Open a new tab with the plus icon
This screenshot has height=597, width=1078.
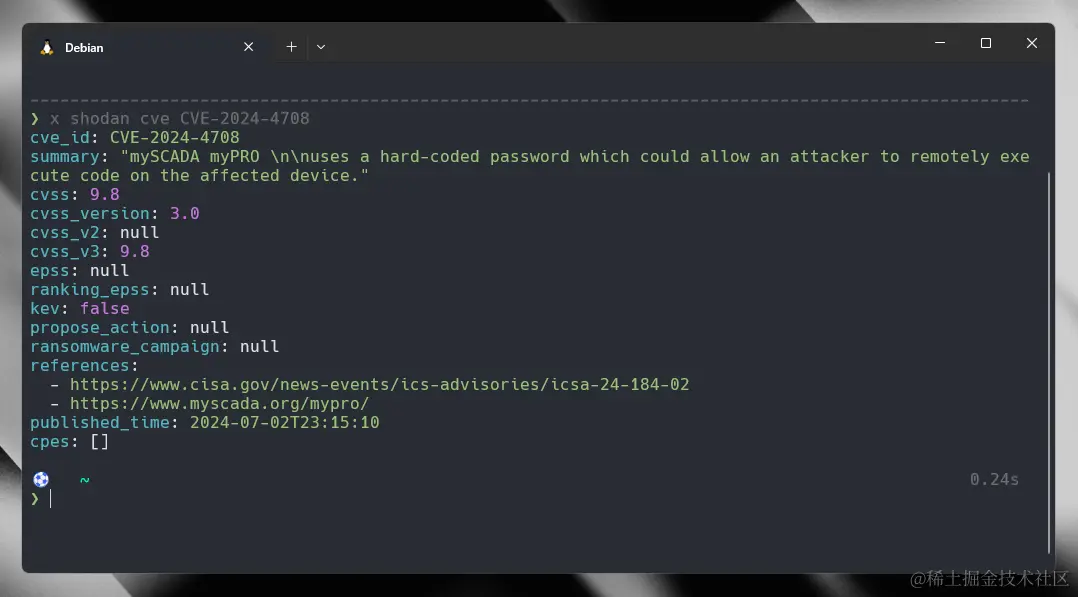pos(291,46)
